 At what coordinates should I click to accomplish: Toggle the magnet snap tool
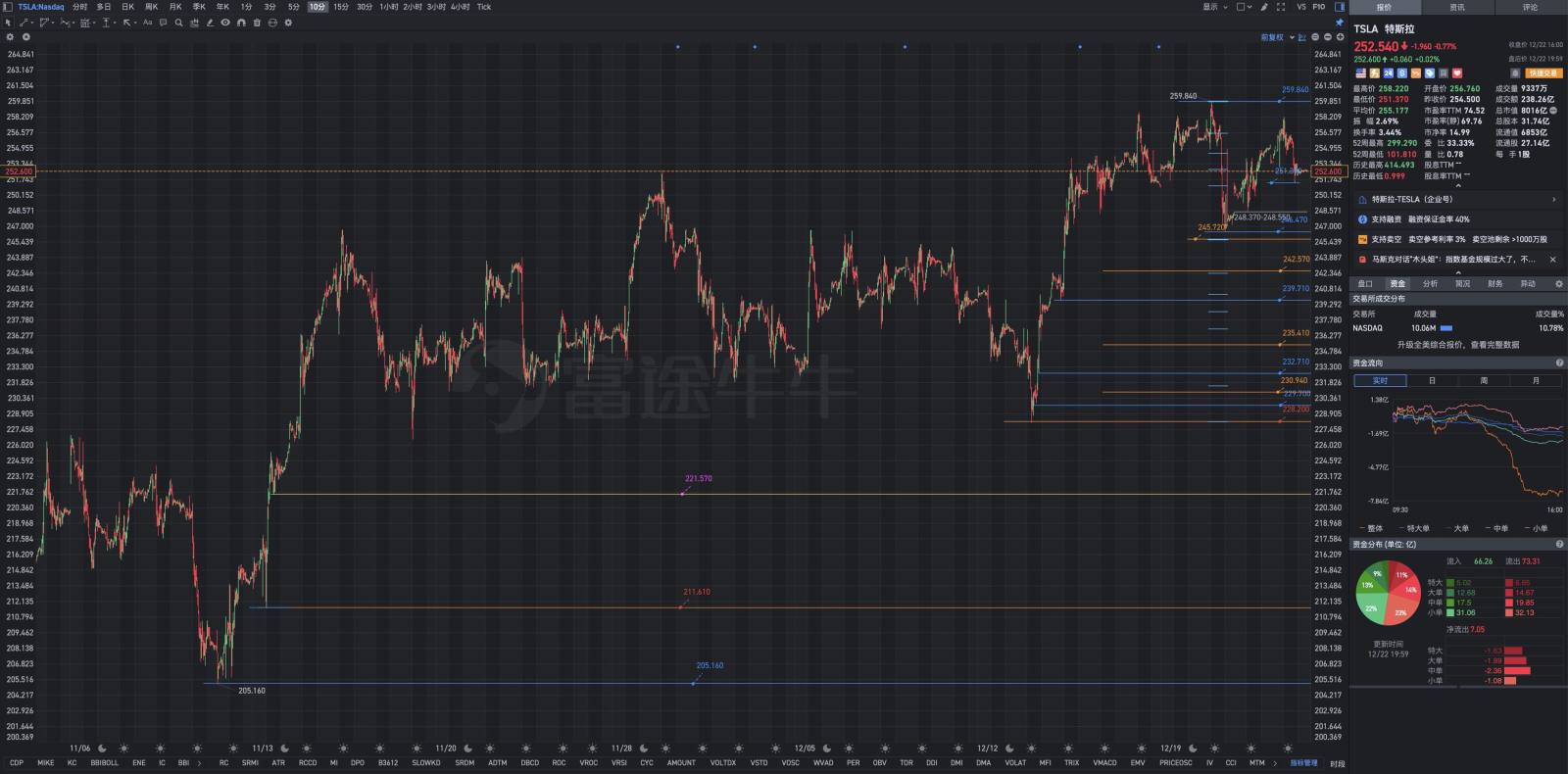click(x=241, y=23)
